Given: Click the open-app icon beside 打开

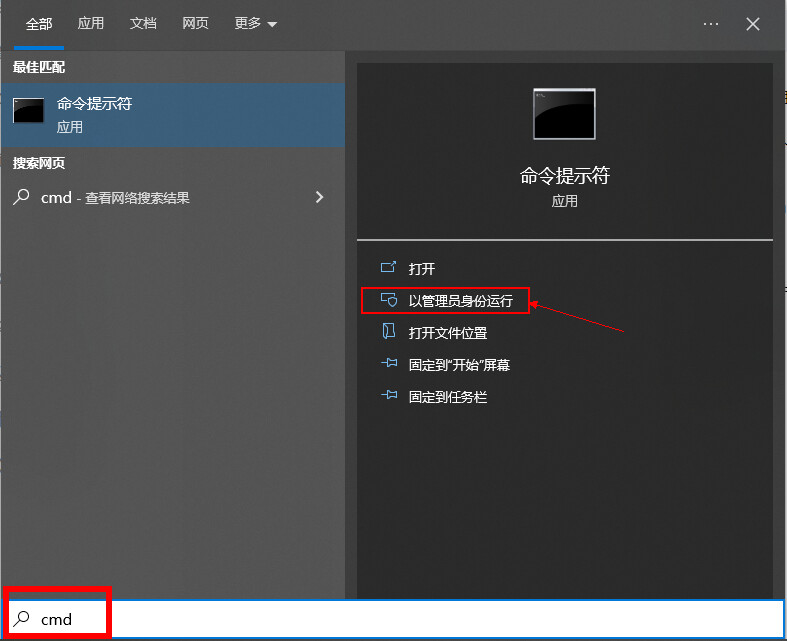Looking at the screenshot, I should [x=388, y=268].
